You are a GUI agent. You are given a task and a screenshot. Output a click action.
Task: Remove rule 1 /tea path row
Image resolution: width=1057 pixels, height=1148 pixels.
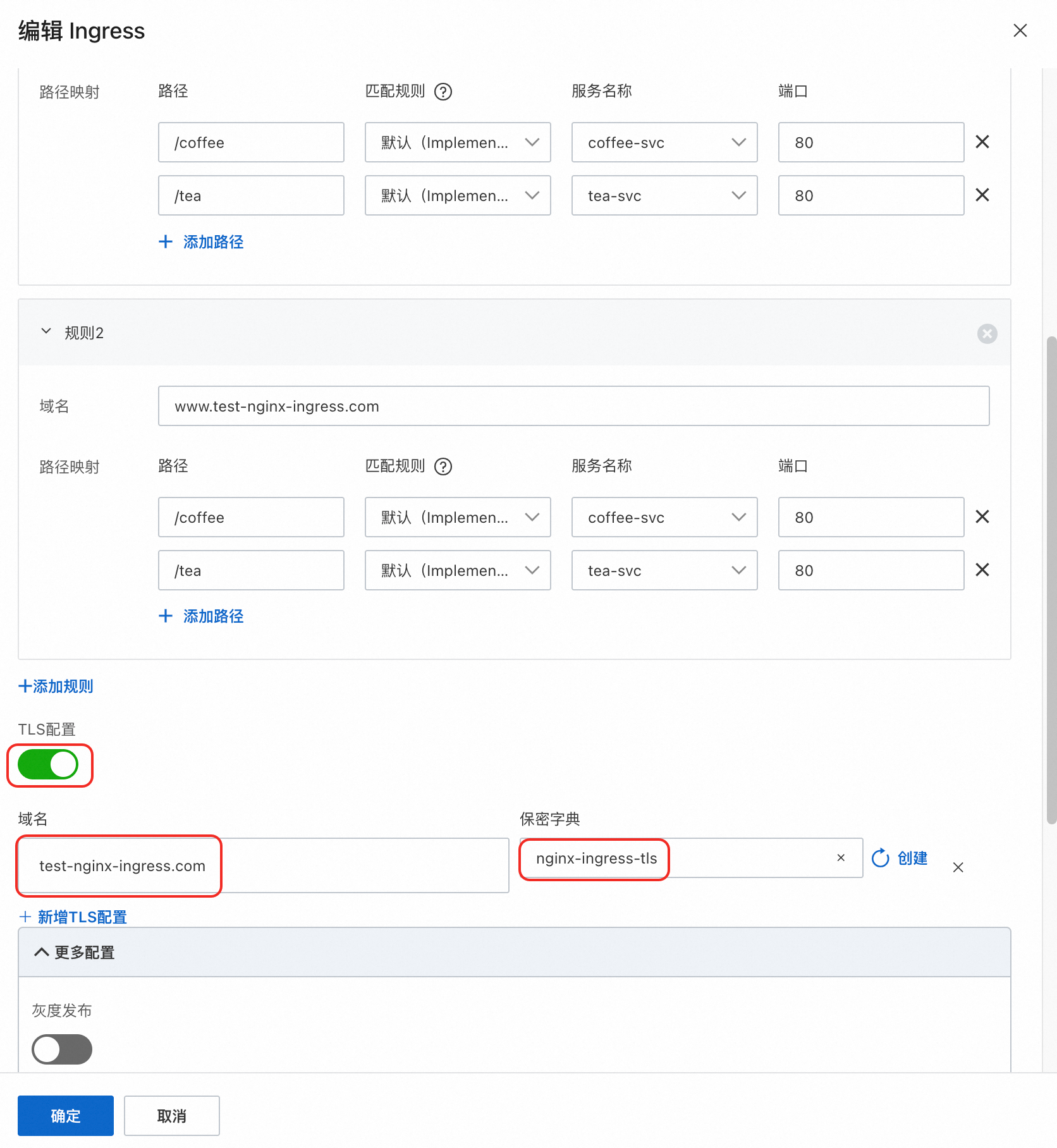click(x=982, y=195)
